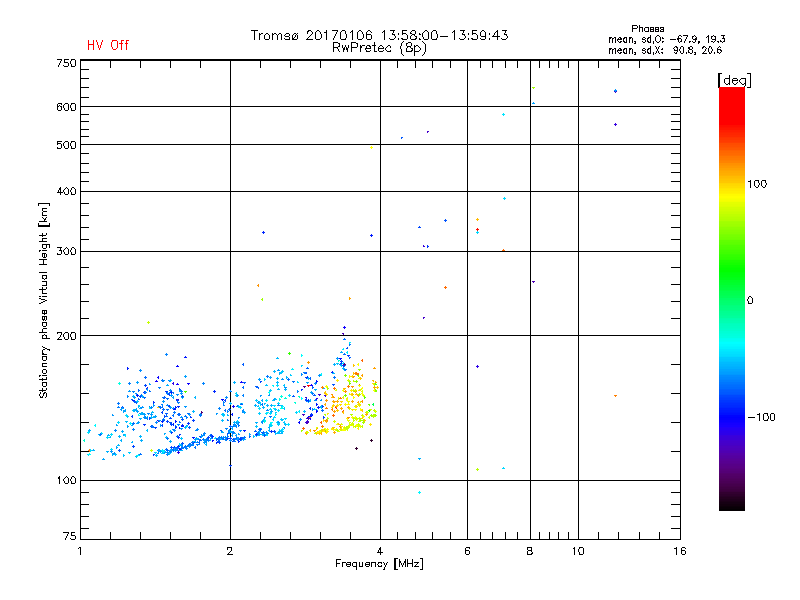Click the 'mean, sd,O: -67.9, 19.3' line
The image size is (800, 600).
tap(666, 39)
